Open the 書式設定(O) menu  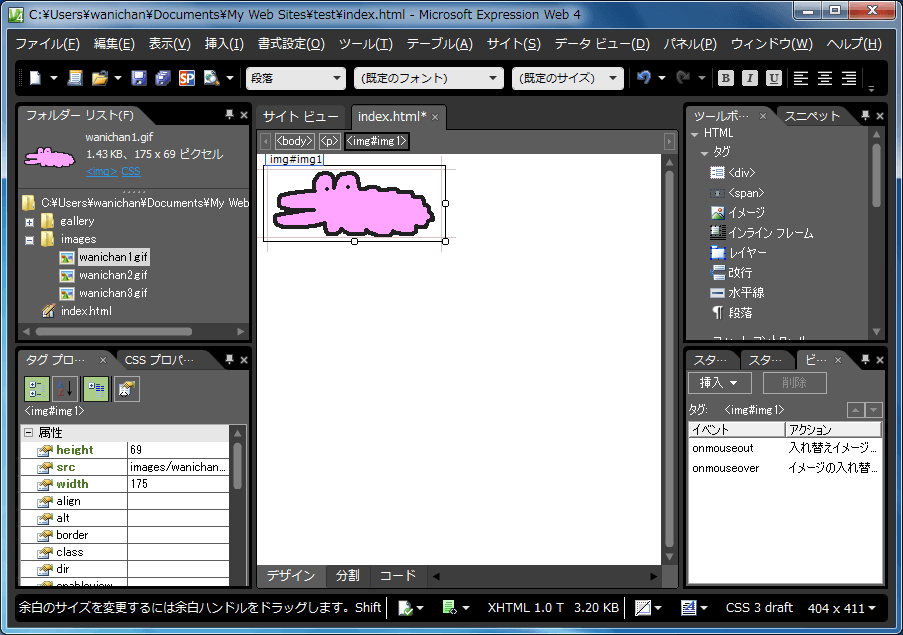point(291,44)
